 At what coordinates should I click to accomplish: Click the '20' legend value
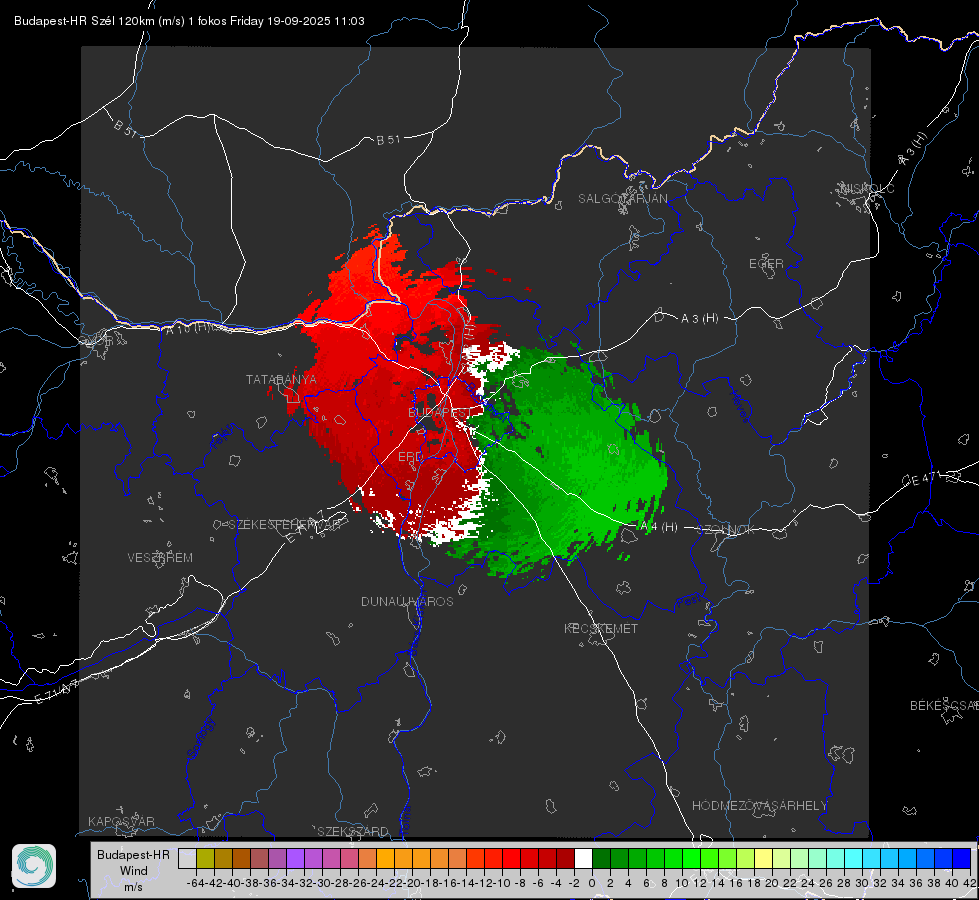[772, 883]
